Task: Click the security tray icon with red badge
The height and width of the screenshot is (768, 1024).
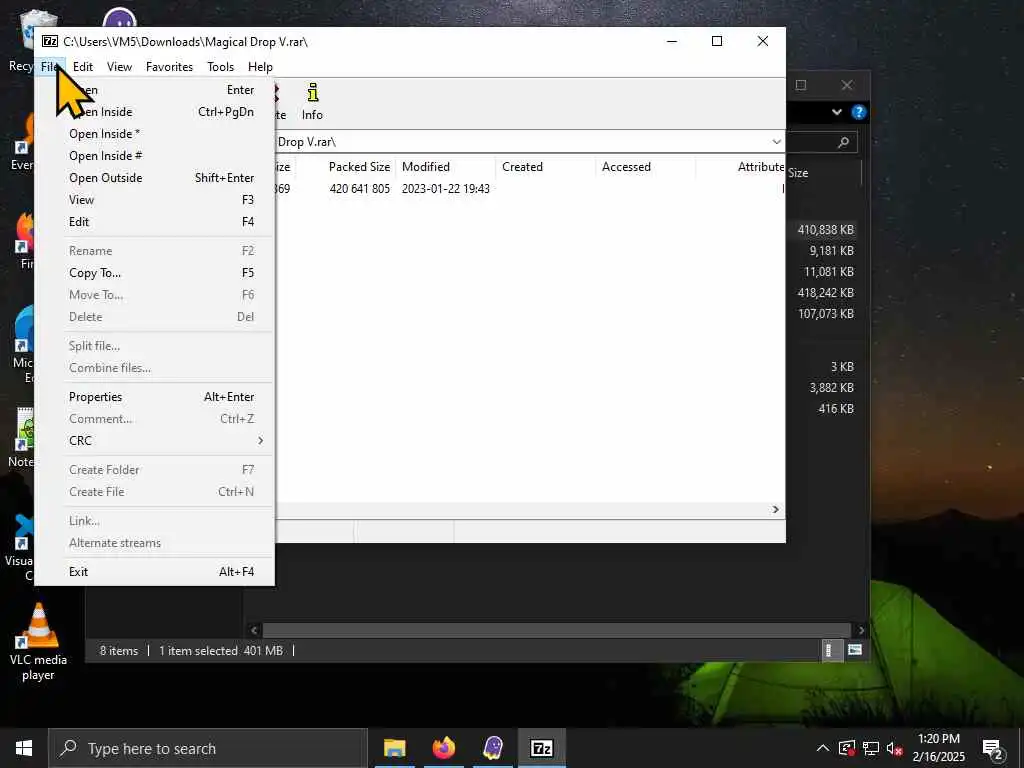Action: coord(846,748)
